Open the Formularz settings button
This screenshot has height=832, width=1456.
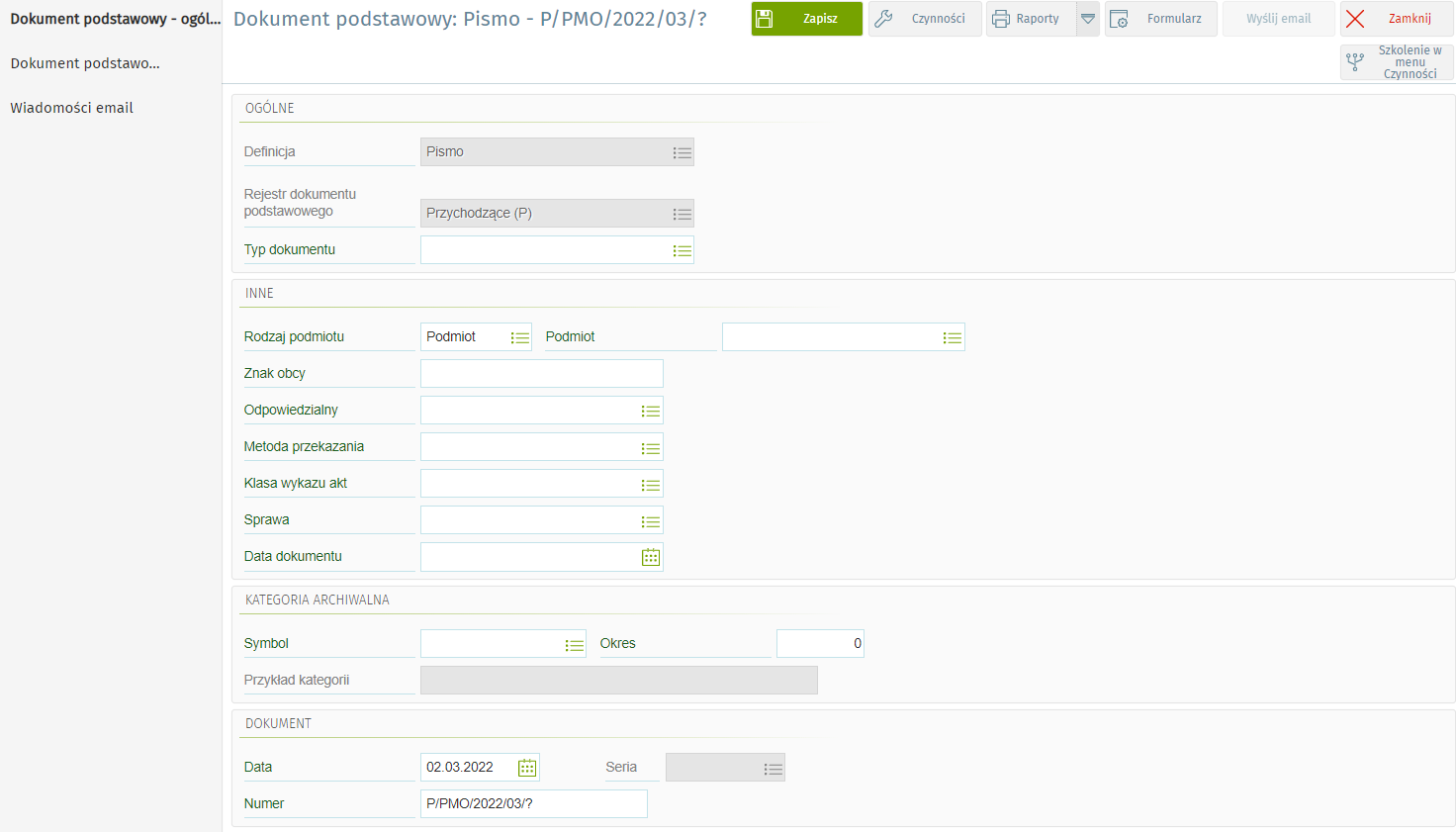tap(1160, 19)
